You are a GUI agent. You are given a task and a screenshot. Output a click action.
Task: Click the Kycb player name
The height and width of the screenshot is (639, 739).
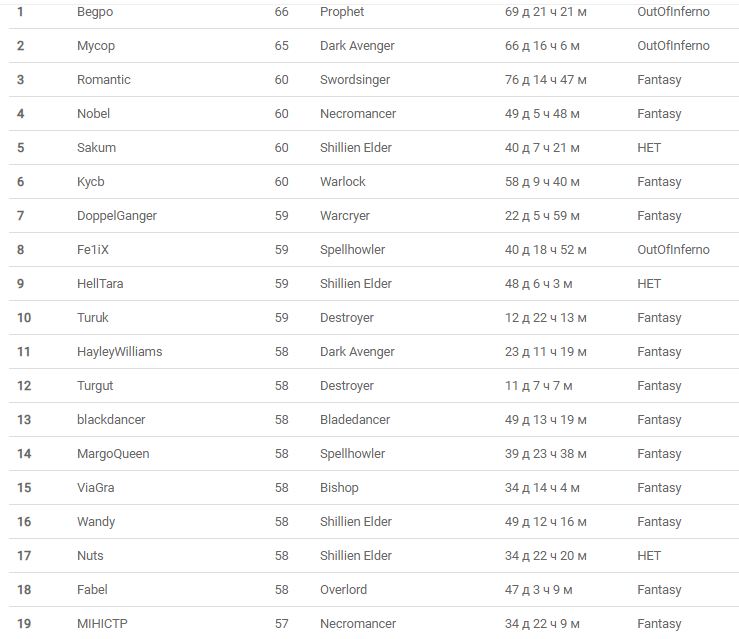[x=91, y=182]
